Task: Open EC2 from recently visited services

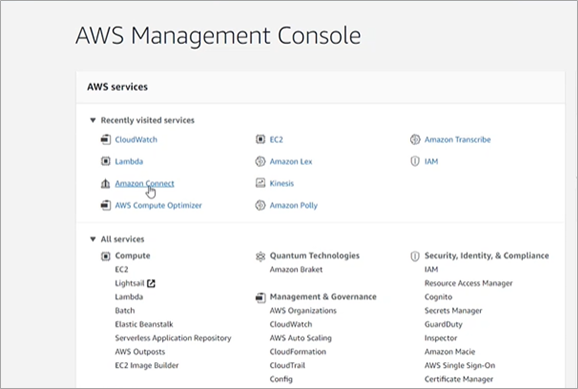Action: coord(276,140)
